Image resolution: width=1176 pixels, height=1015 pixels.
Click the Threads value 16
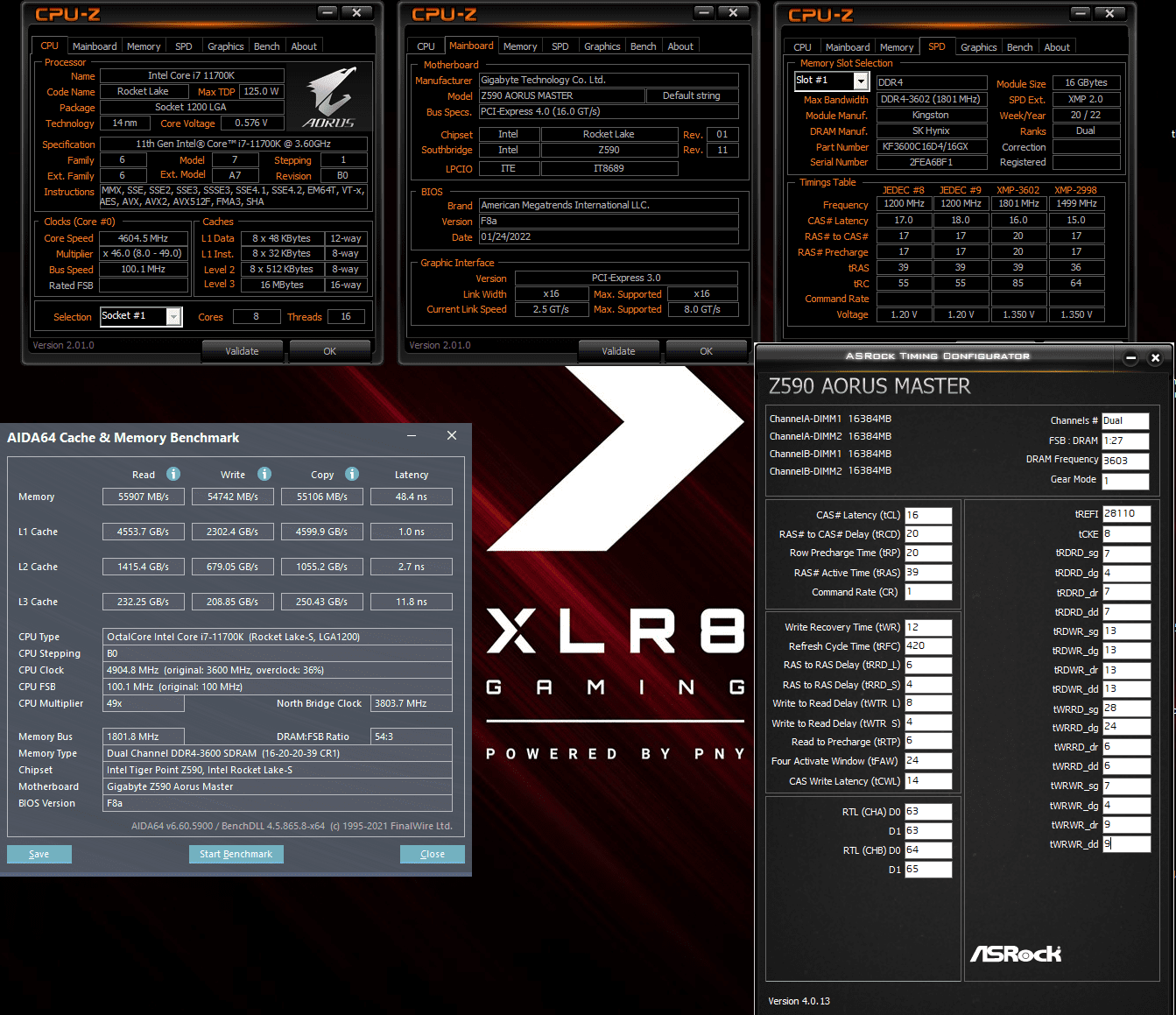(346, 317)
